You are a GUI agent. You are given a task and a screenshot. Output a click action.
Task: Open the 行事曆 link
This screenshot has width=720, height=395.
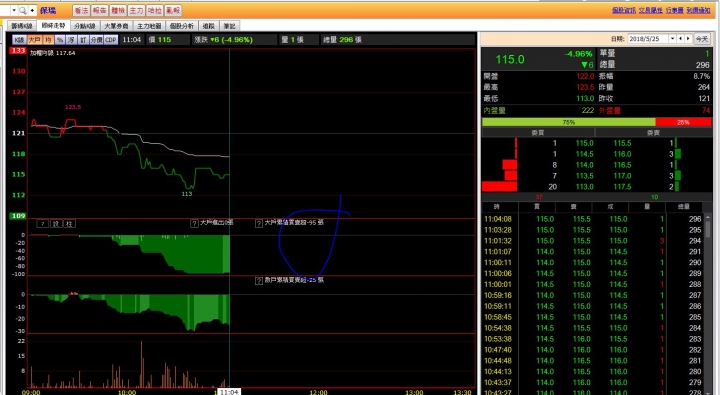click(675, 10)
